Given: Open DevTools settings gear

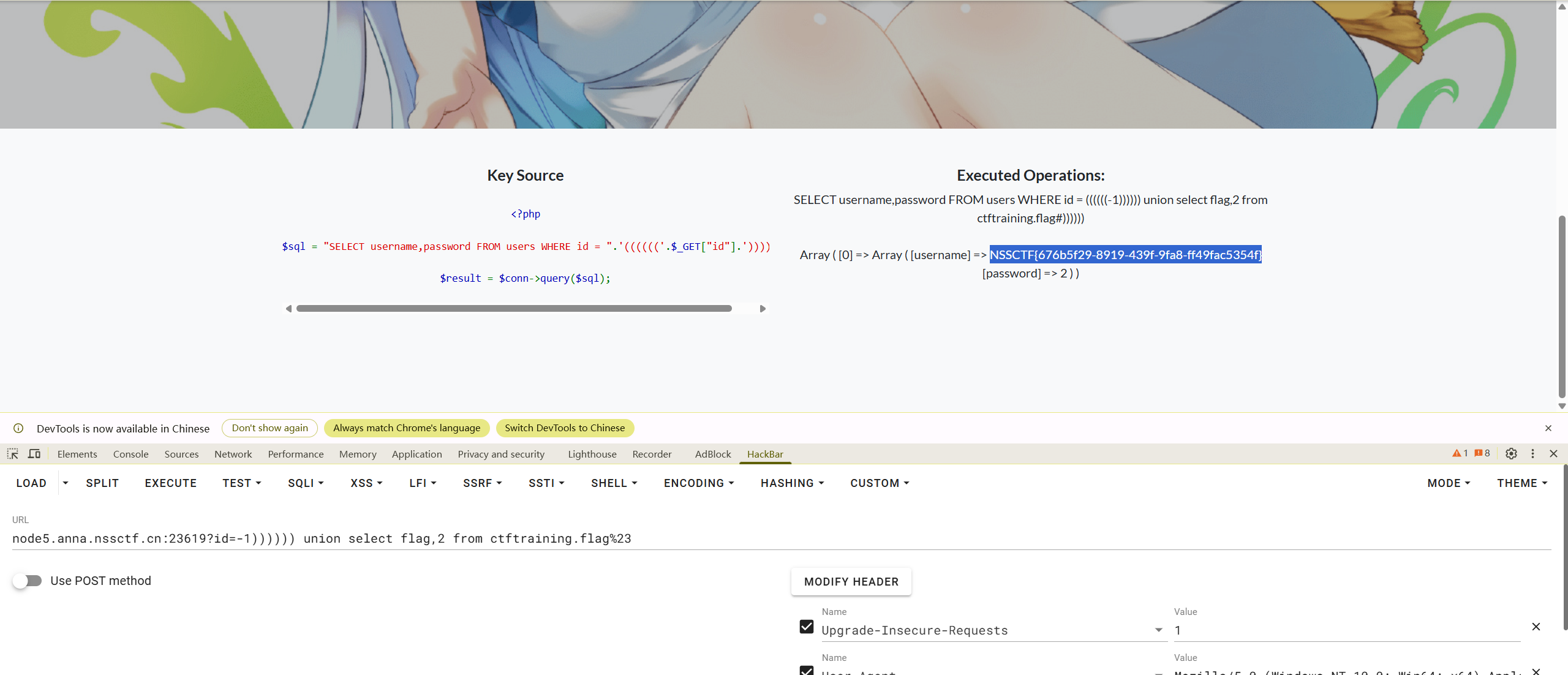Looking at the screenshot, I should point(1511,454).
